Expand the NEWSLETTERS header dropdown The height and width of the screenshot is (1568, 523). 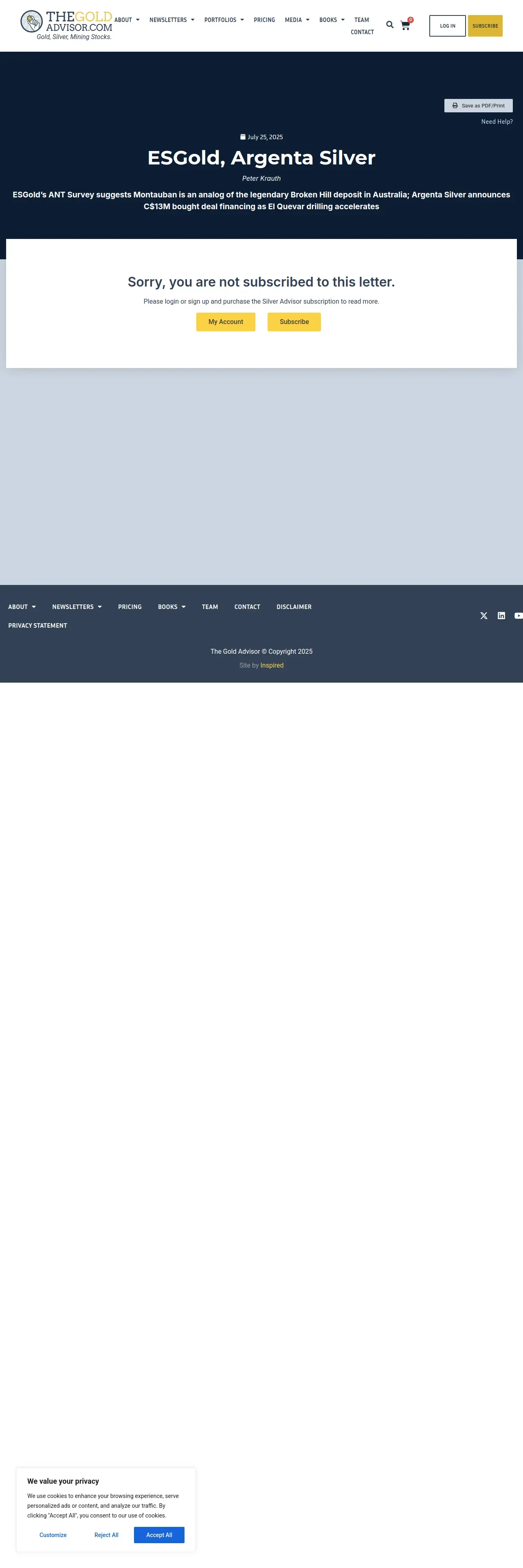[x=172, y=20]
